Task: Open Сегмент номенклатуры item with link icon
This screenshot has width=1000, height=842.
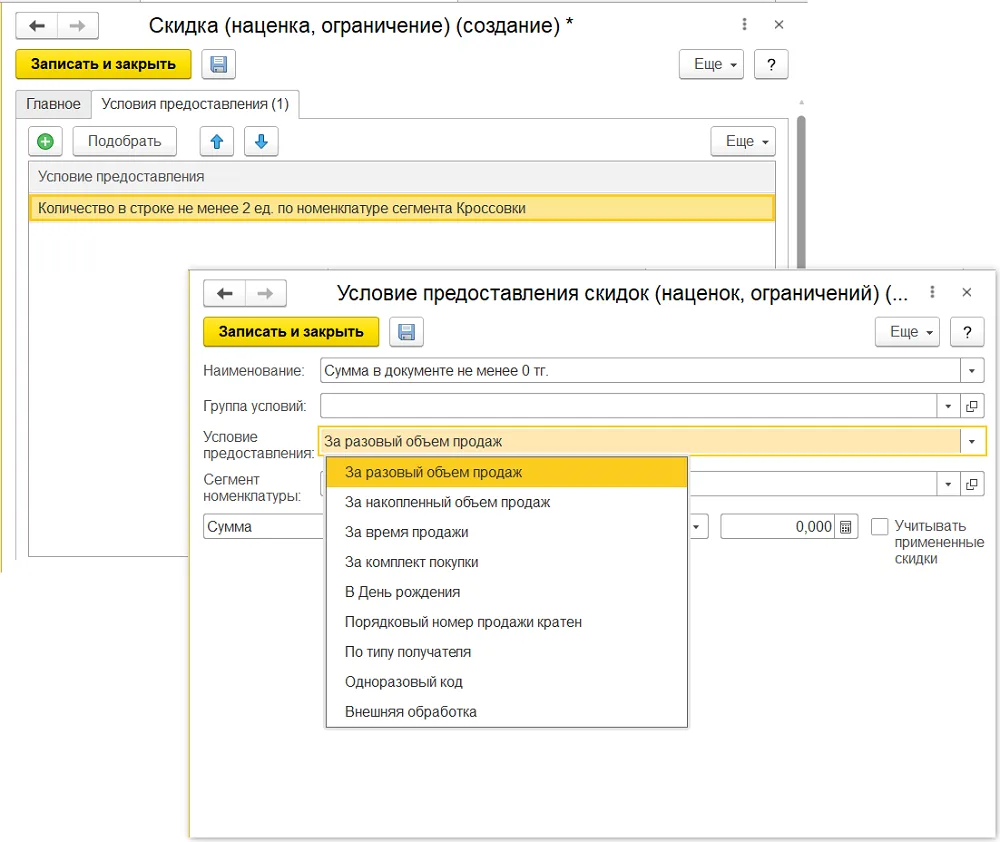Action: coord(972,484)
